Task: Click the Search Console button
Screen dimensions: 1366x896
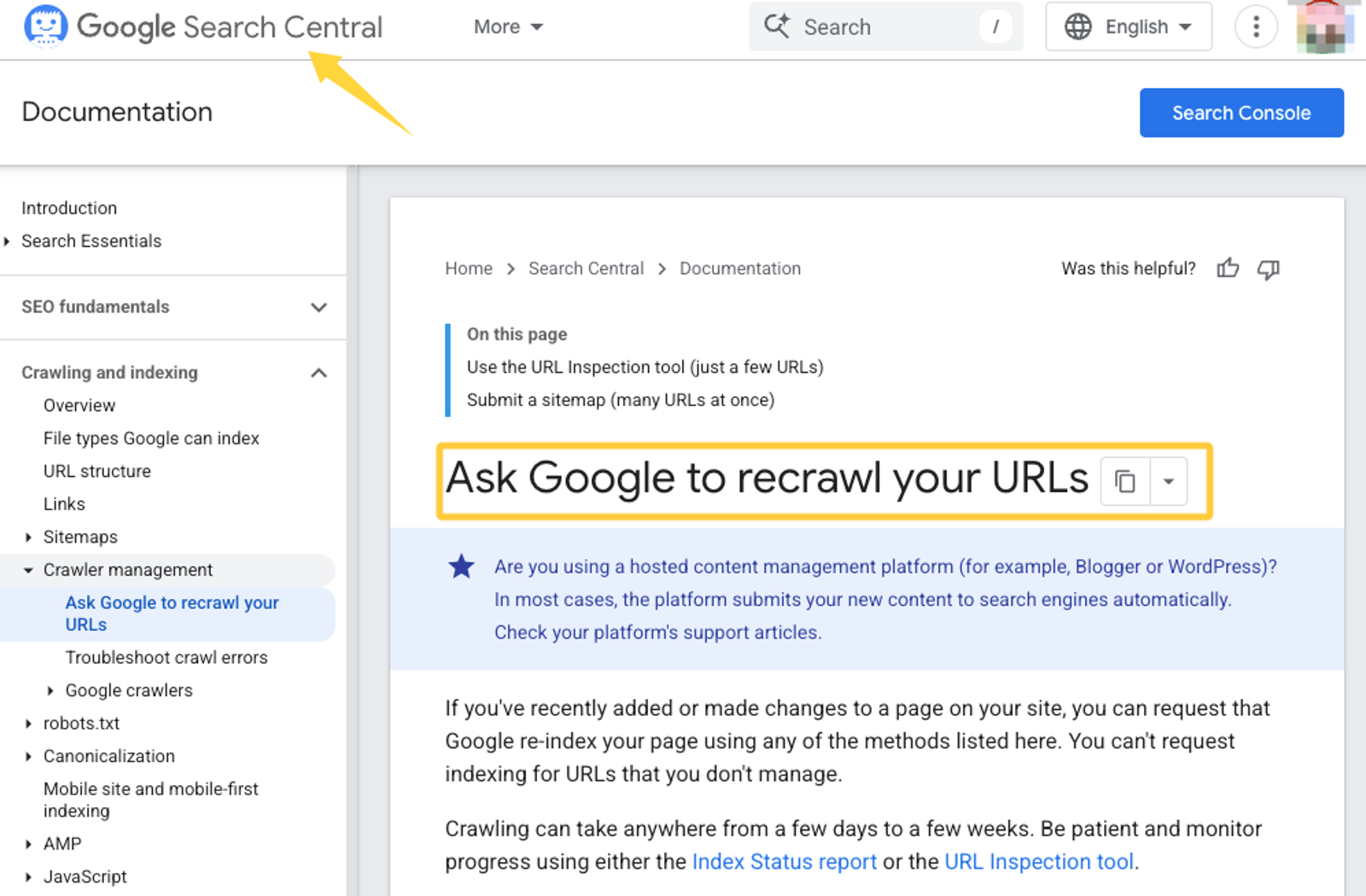Action: point(1241,113)
